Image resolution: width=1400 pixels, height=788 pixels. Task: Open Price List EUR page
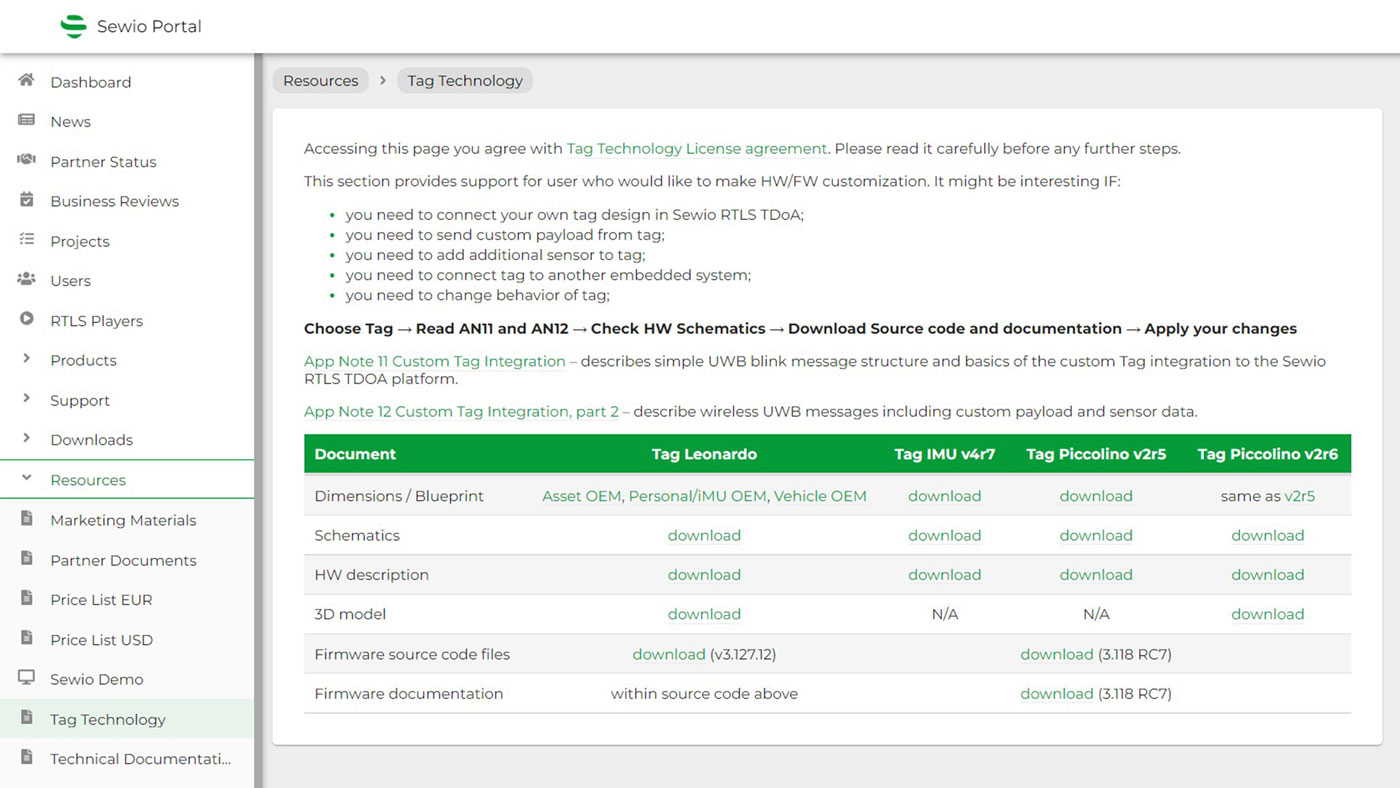click(x=101, y=600)
